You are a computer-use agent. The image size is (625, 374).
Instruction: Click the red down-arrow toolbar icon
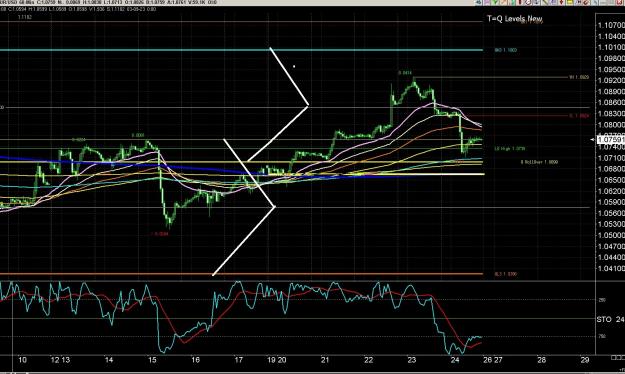561,2
